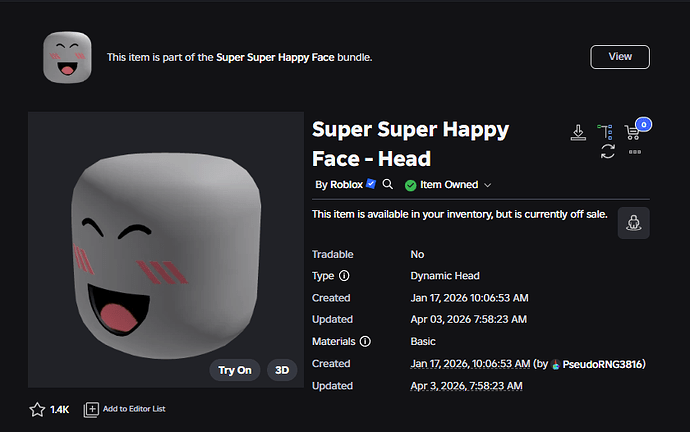Click the green Item Owned checkmark
Image resolution: width=690 pixels, height=432 pixels.
[411, 186]
